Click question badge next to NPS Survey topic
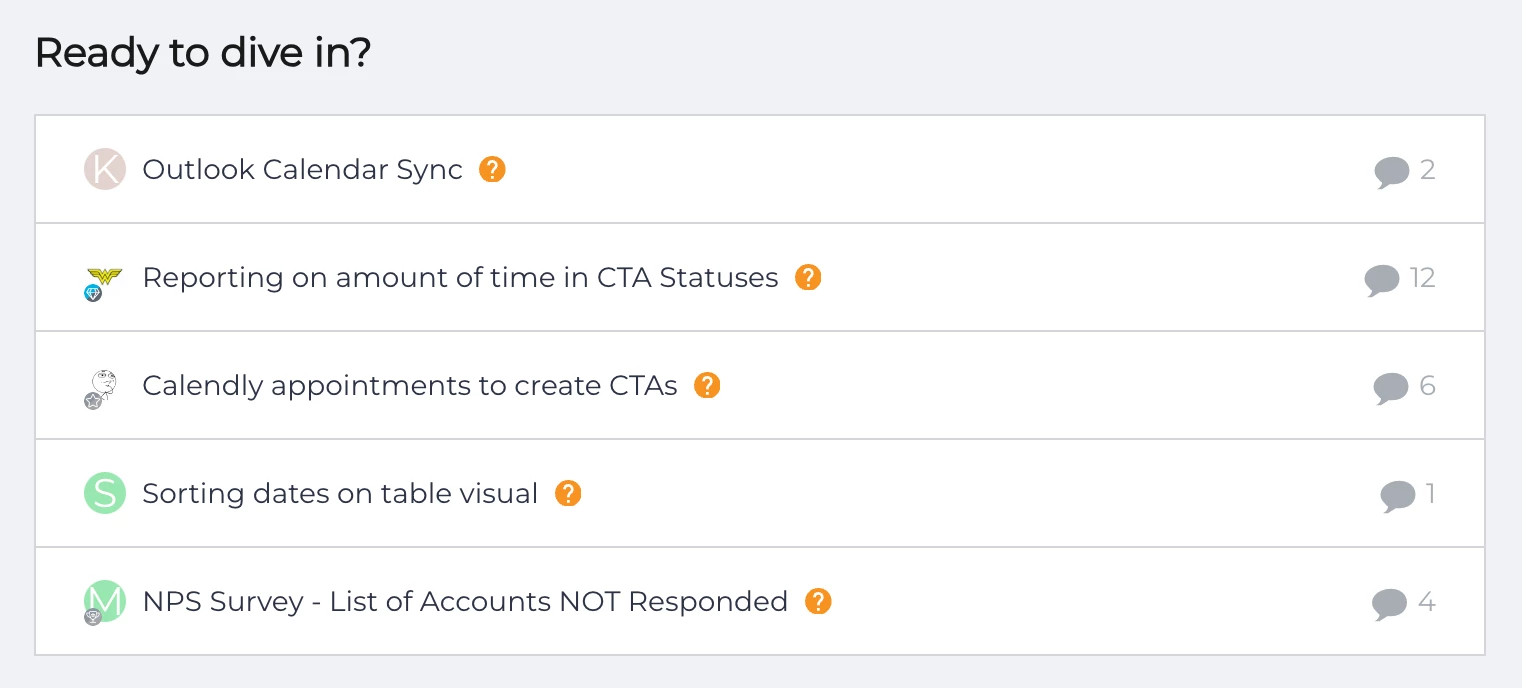This screenshot has width=1522, height=688. 818,602
